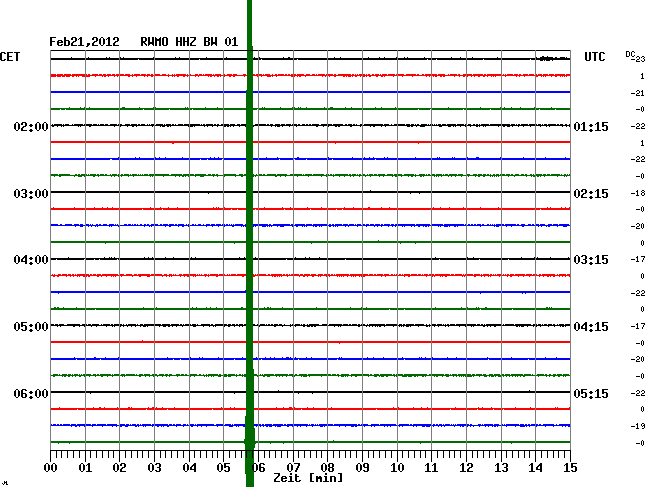Click the 05:15 UTC time label
Screen dimensions: 650x494
click(591, 393)
